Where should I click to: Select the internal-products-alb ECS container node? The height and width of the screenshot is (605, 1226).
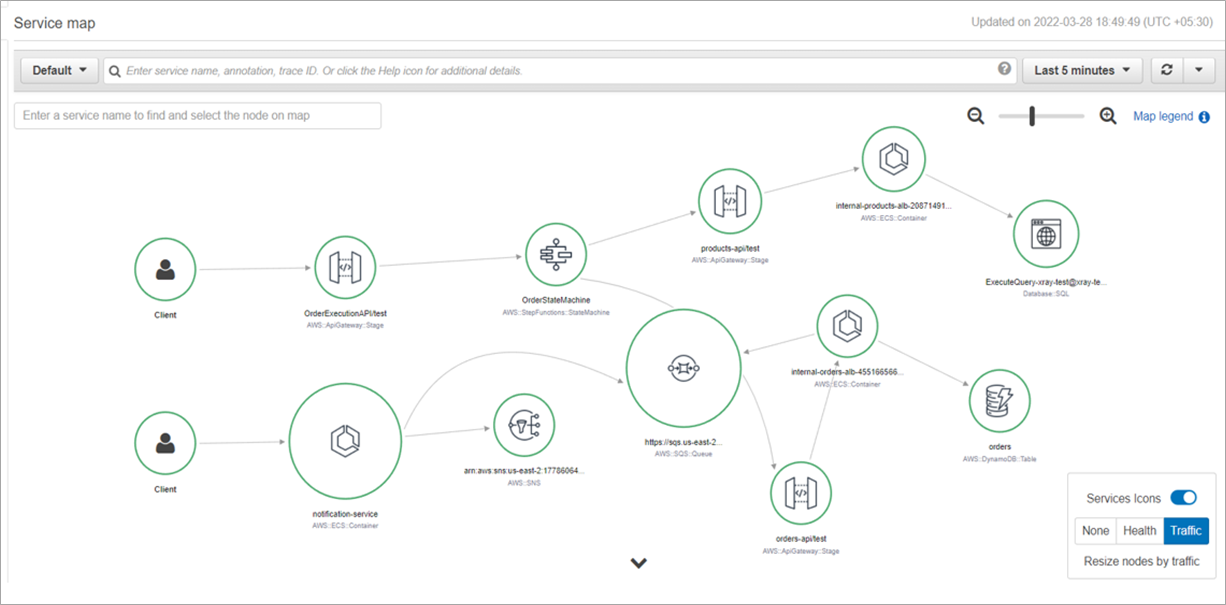tap(893, 160)
